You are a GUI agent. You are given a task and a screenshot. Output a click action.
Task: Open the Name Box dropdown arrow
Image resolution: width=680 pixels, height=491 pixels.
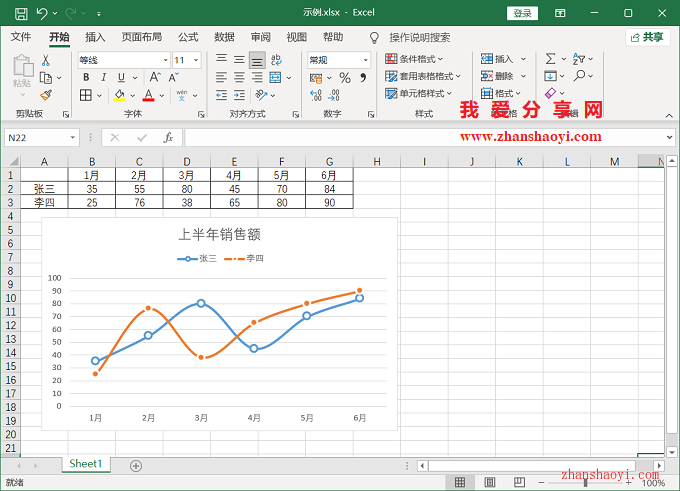[73, 137]
